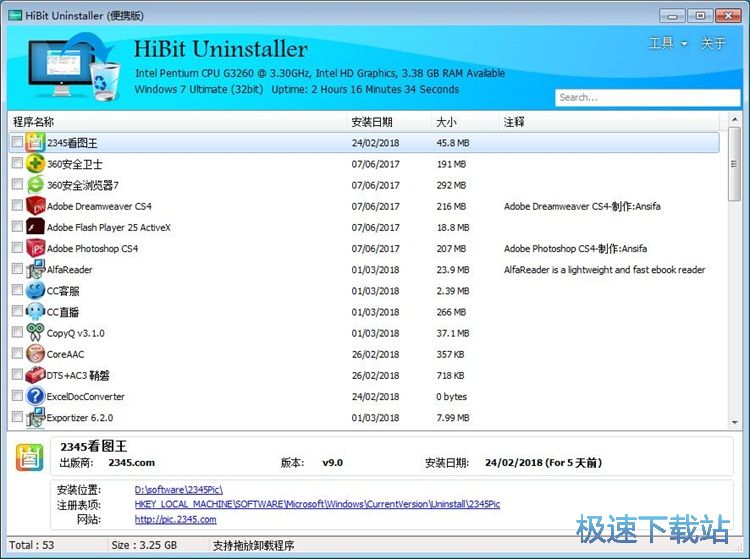Sort by 安装日期 column header

click(x=389, y=122)
